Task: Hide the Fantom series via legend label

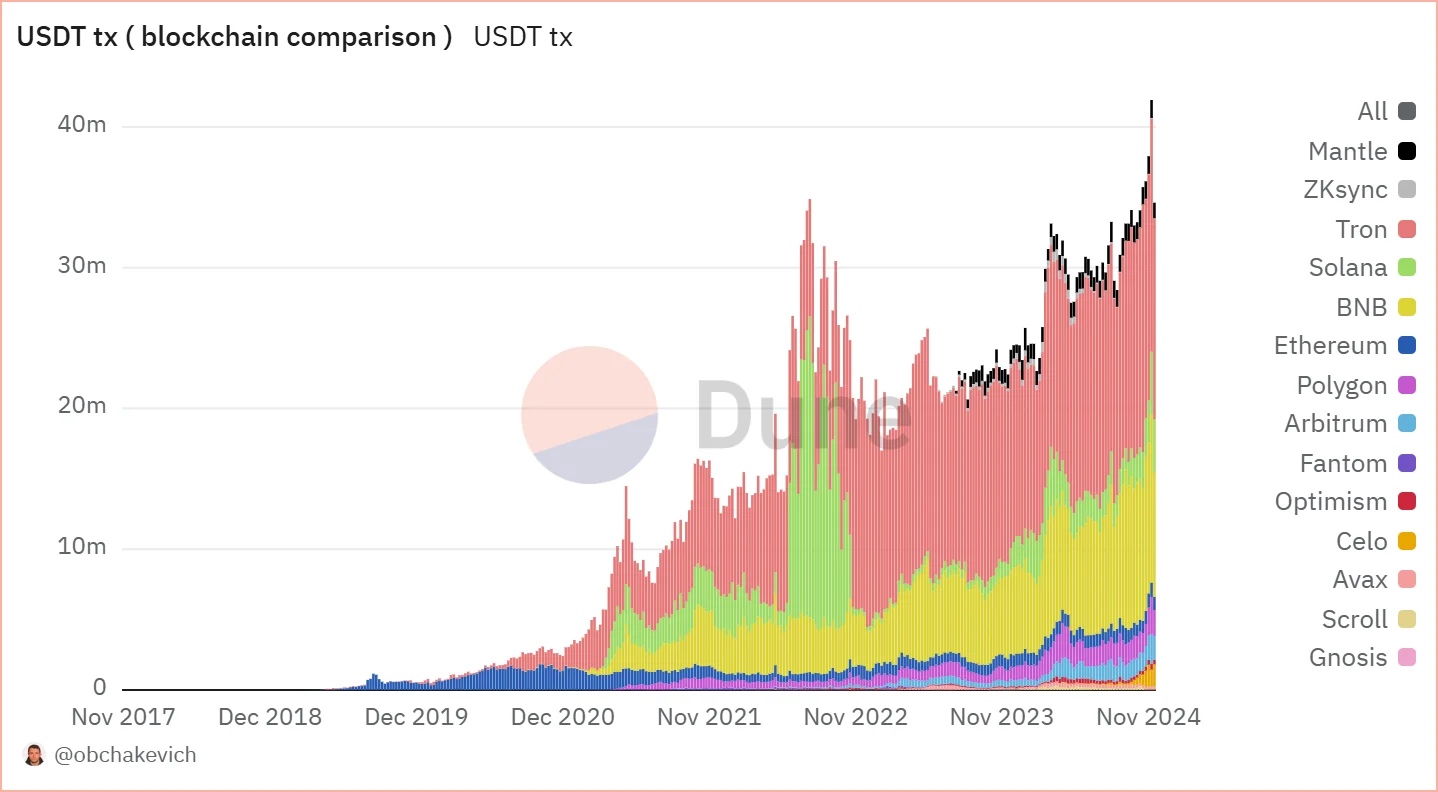Action: point(1343,463)
